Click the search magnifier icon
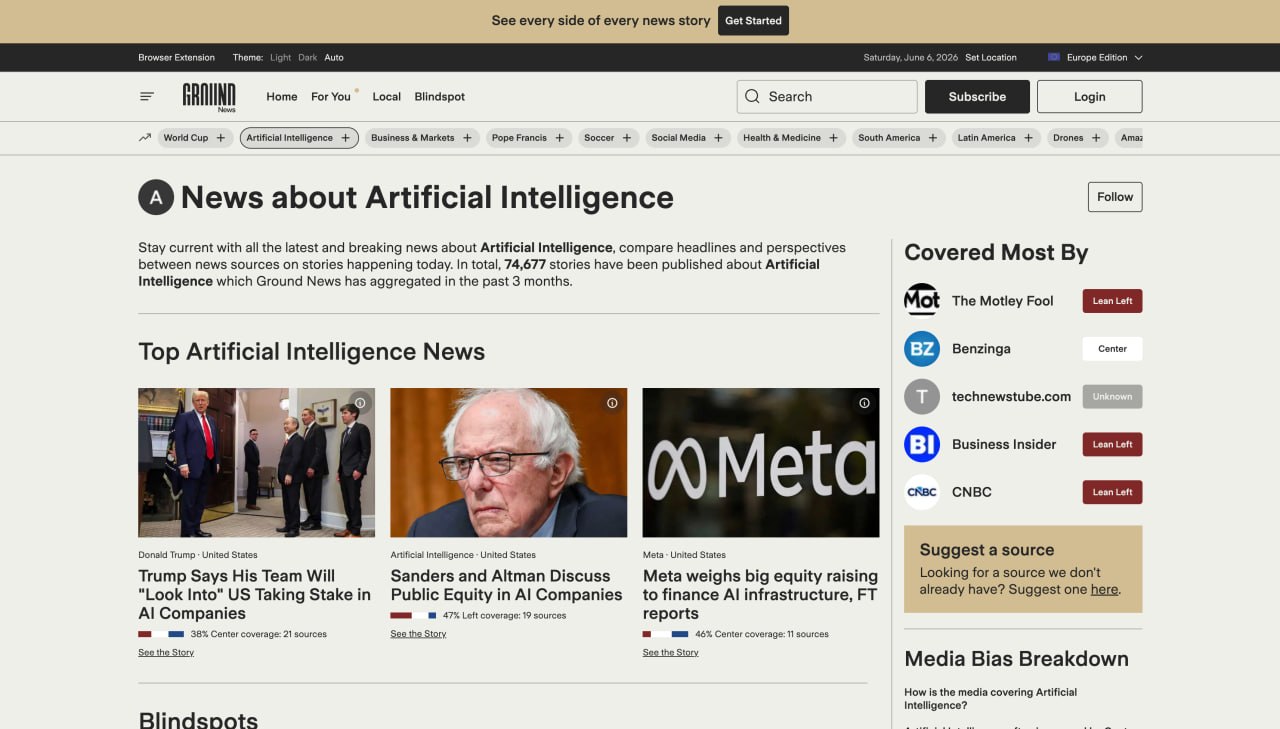This screenshot has width=1280, height=729. [x=752, y=97]
